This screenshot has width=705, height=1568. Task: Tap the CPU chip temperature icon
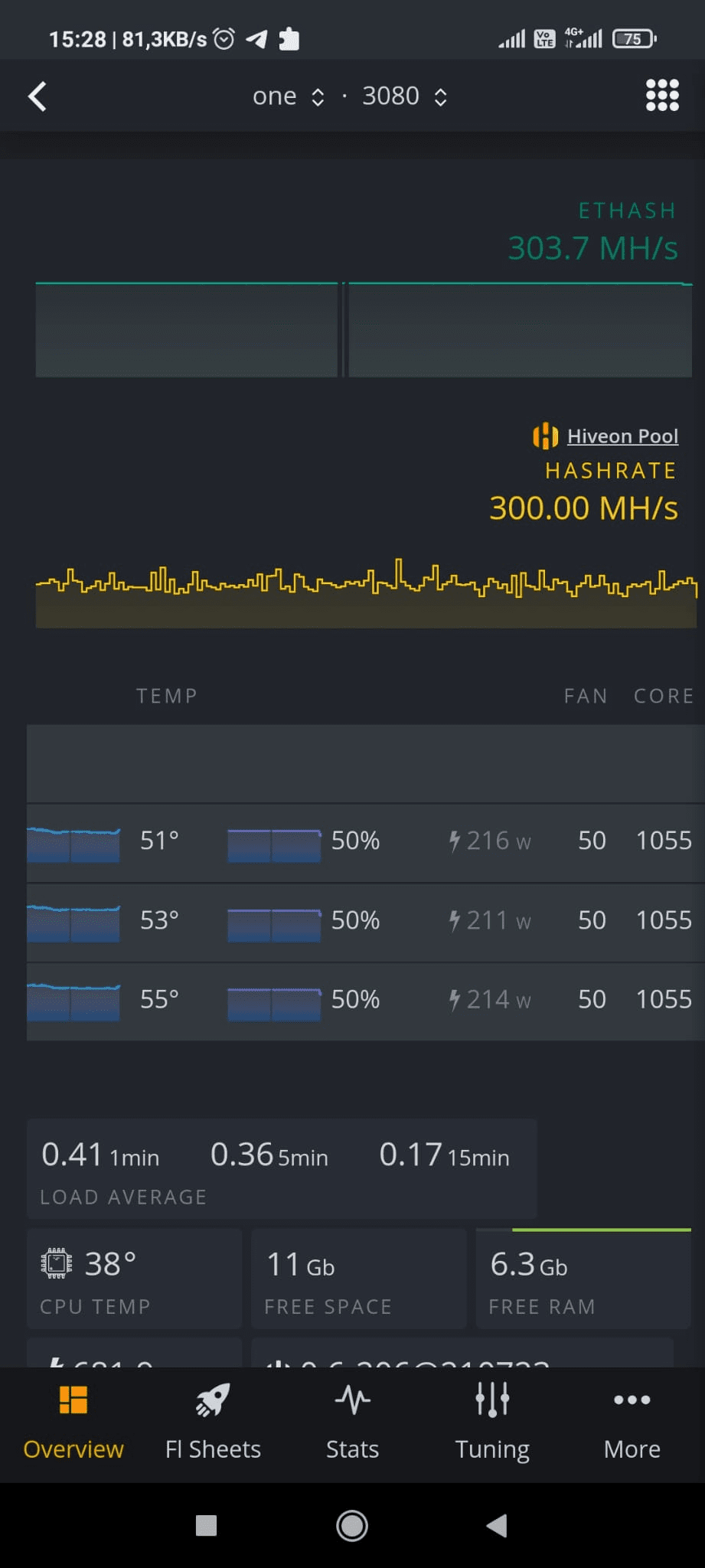[x=57, y=1264]
